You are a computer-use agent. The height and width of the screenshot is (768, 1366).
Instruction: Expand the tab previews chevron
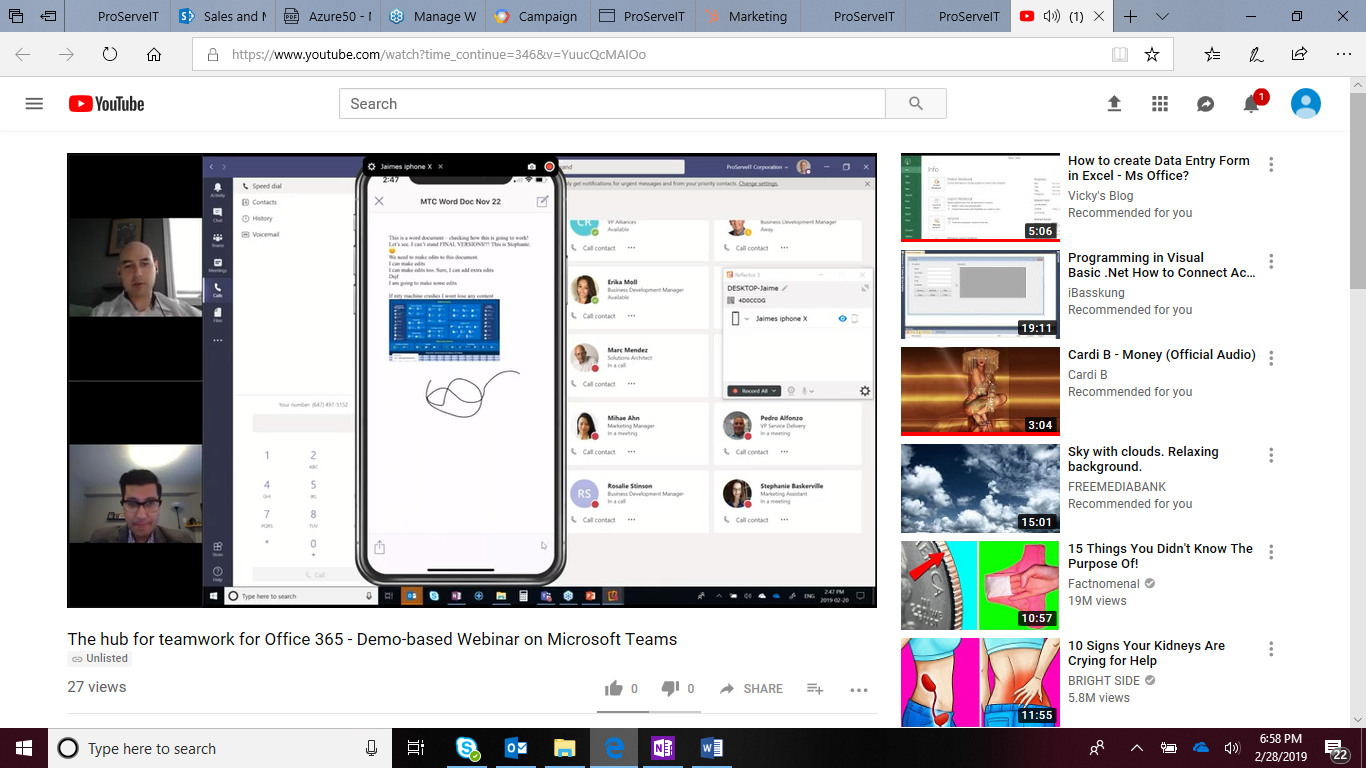1162,16
